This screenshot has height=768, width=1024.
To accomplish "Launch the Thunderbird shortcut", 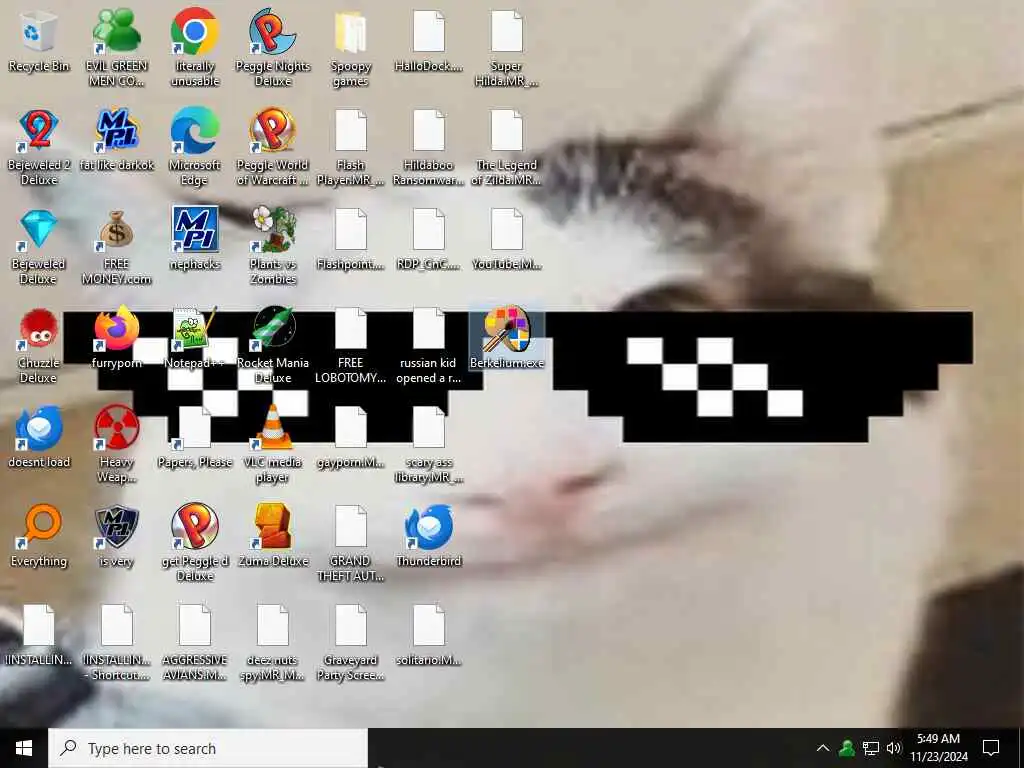I will pyautogui.click(x=428, y=537).
